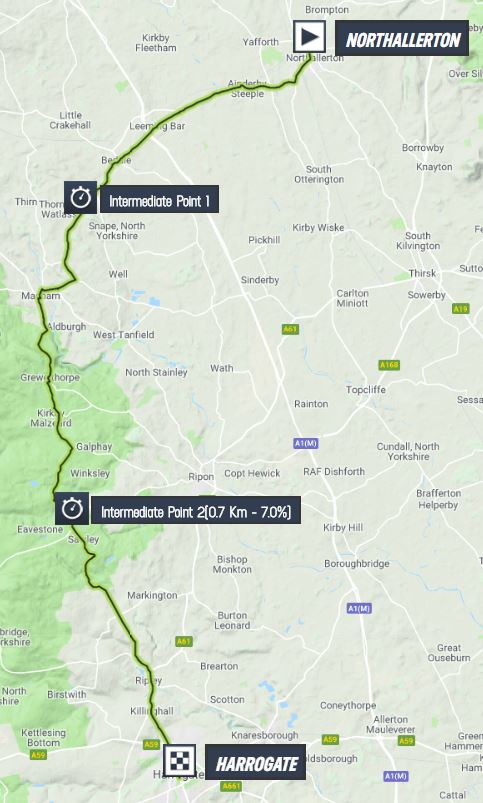Select the HARROGATE finish label

pos(256,763)
